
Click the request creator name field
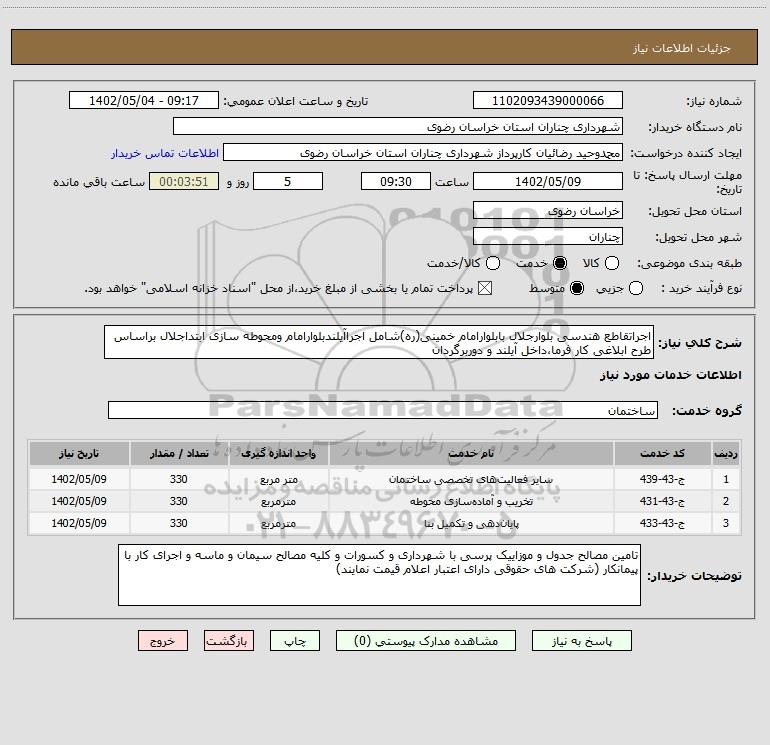pos(423,153)
